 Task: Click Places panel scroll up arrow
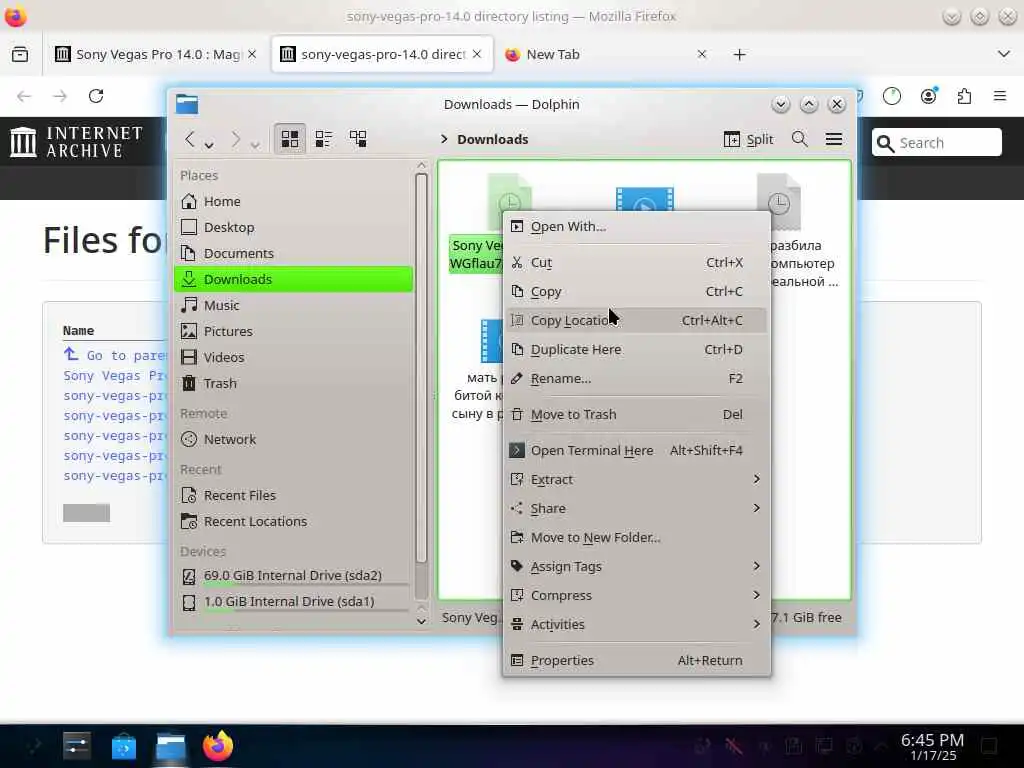[421, 165]
